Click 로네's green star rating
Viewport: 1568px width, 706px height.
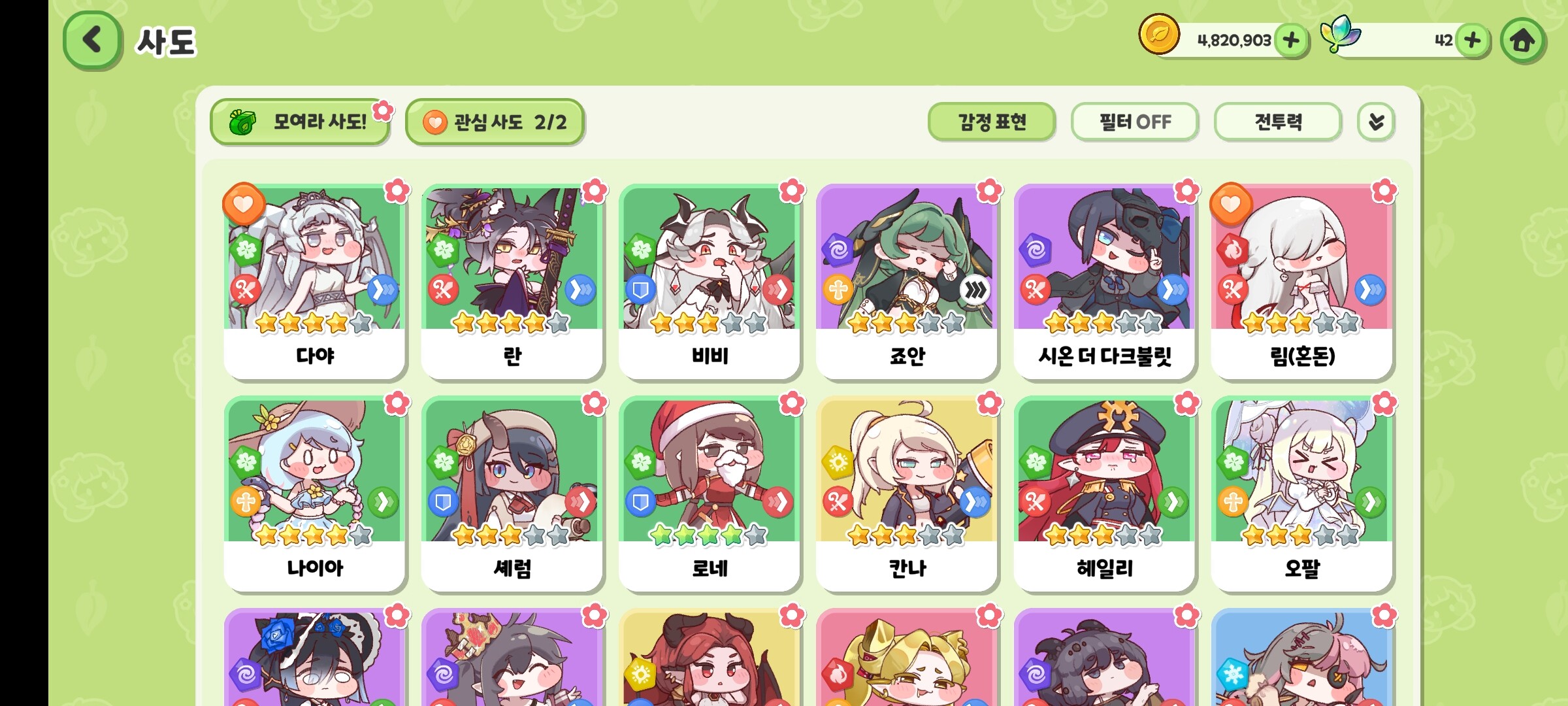click(x=708, y=535)
